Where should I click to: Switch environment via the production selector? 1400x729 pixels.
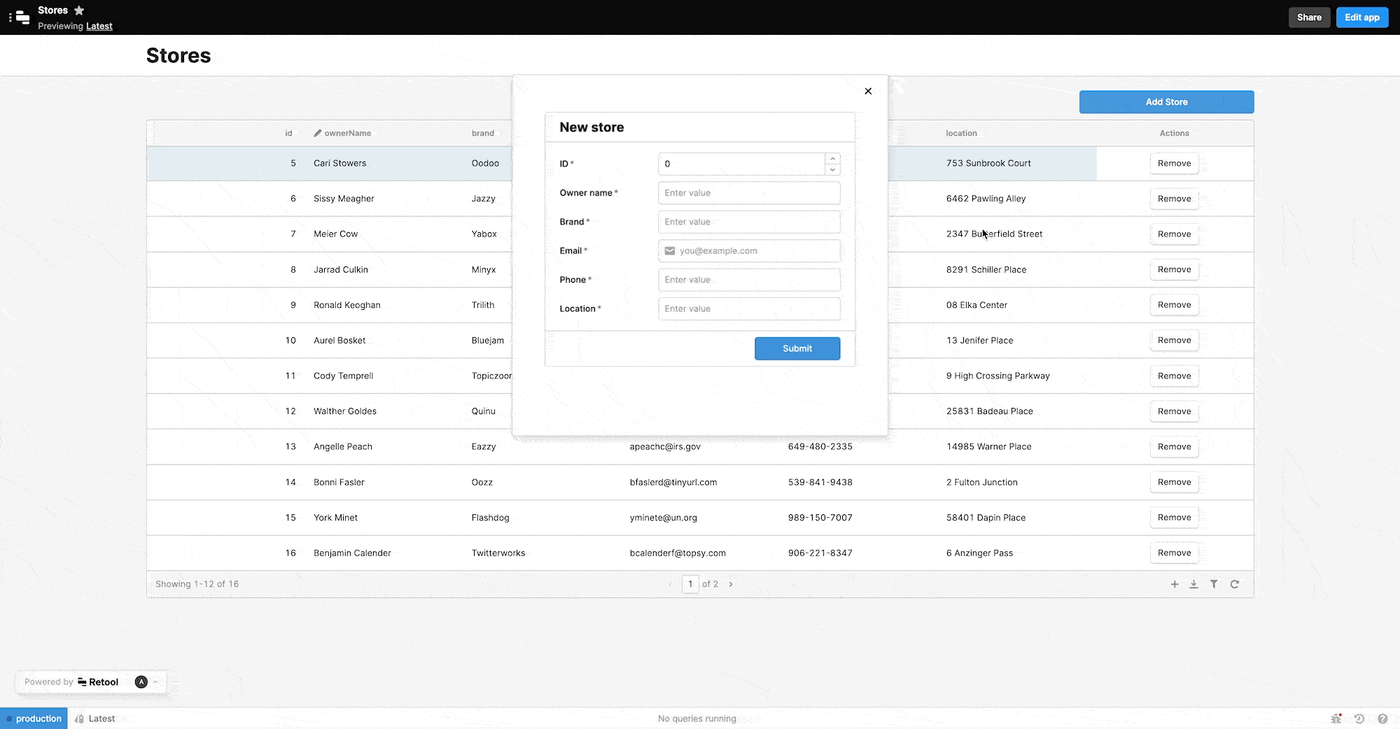point(34,718)
